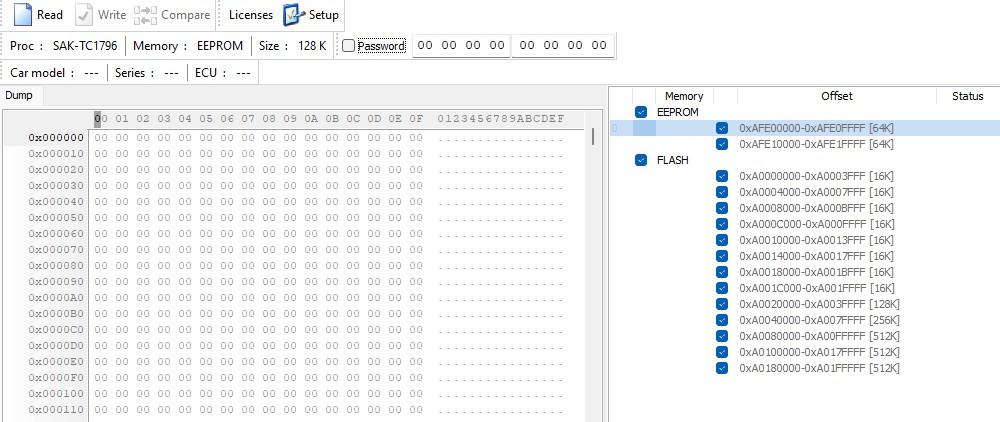Uncheck the FLASH group checkbox
Image resolution: width=1000 pixels, height=422 pixels.
coord(641,160)
